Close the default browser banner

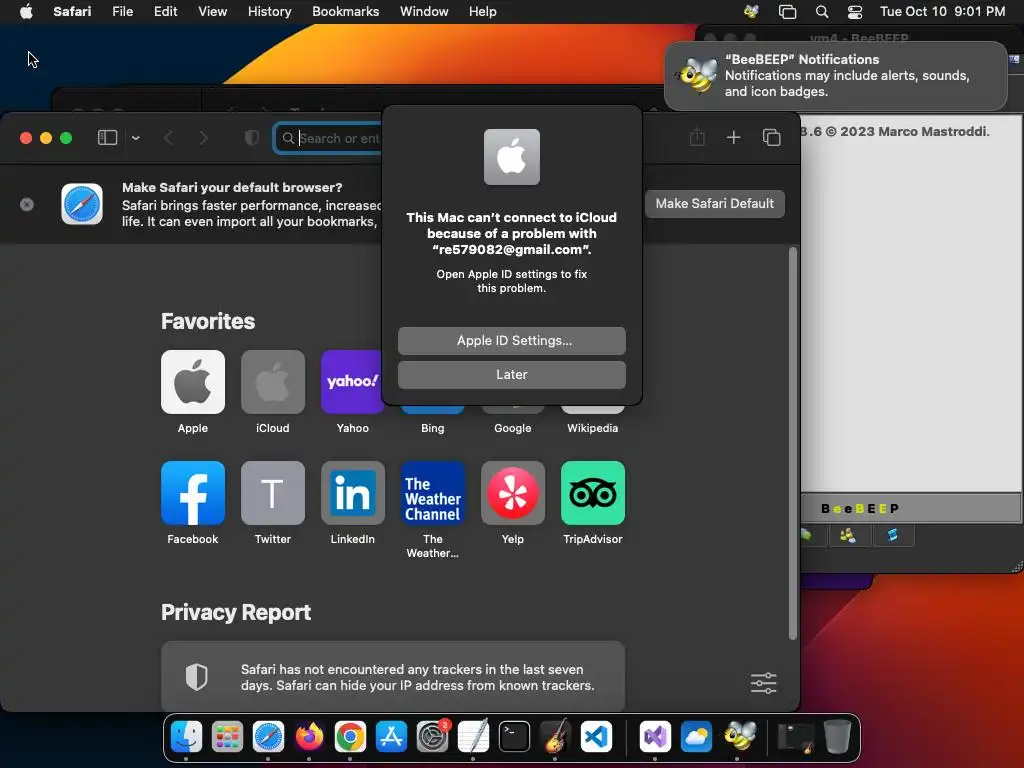[x=27, y=204]
